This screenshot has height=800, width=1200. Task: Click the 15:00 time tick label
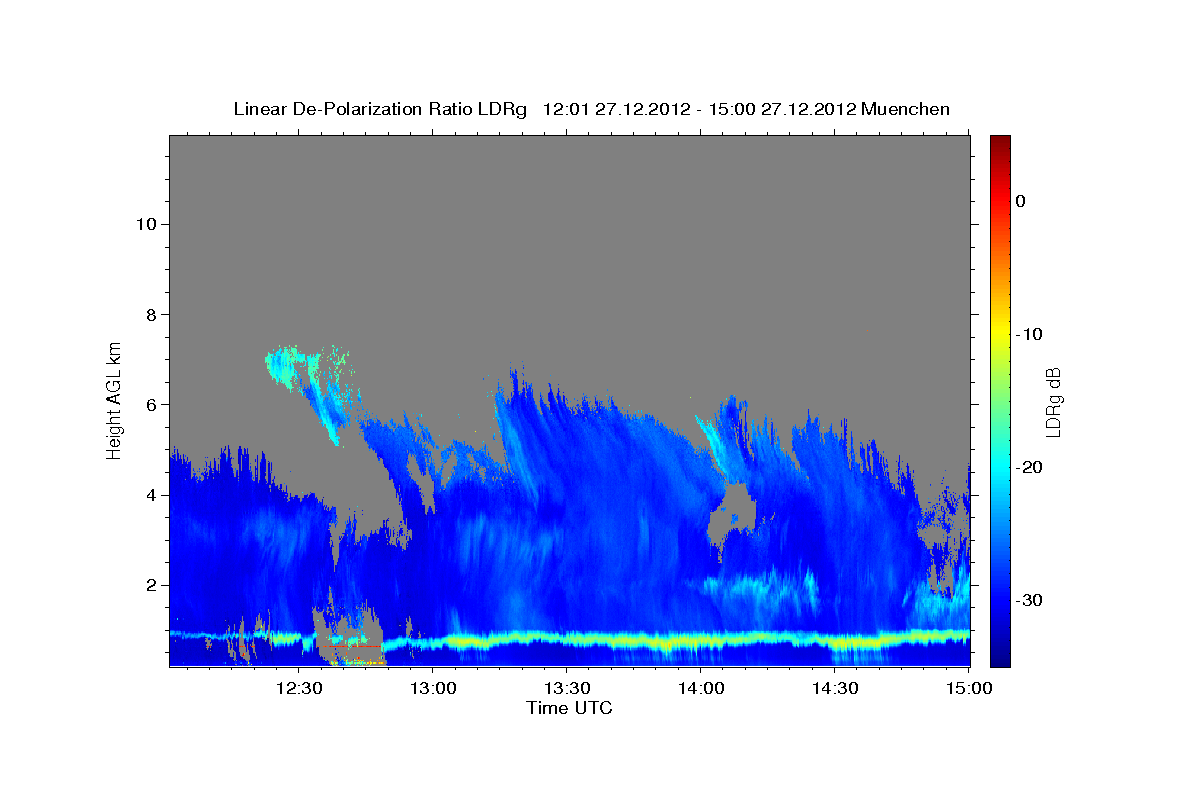pyautogui.click(x=969, y=689)
